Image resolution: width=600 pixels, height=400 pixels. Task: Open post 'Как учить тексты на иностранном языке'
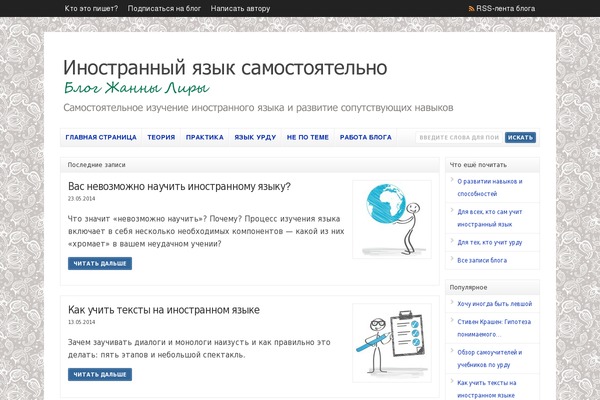point(164,310)
